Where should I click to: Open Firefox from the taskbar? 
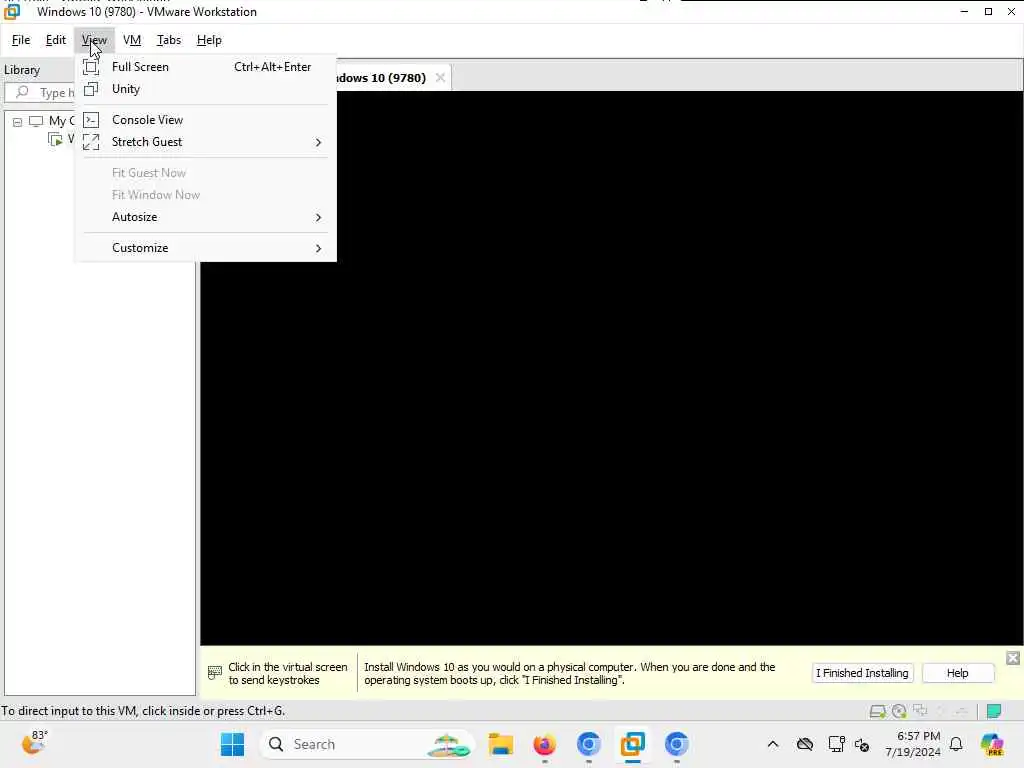(545, 744)
